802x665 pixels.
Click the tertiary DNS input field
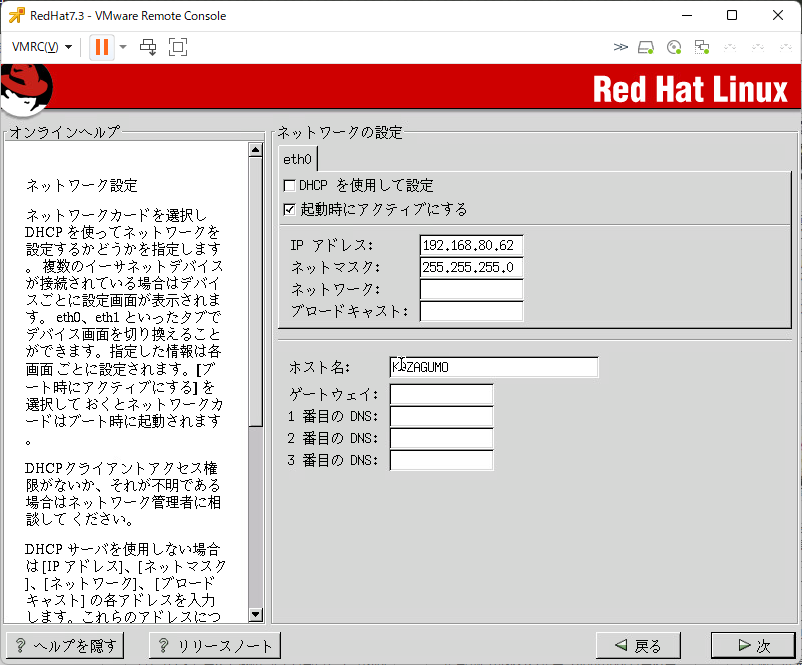click(441, 460)
